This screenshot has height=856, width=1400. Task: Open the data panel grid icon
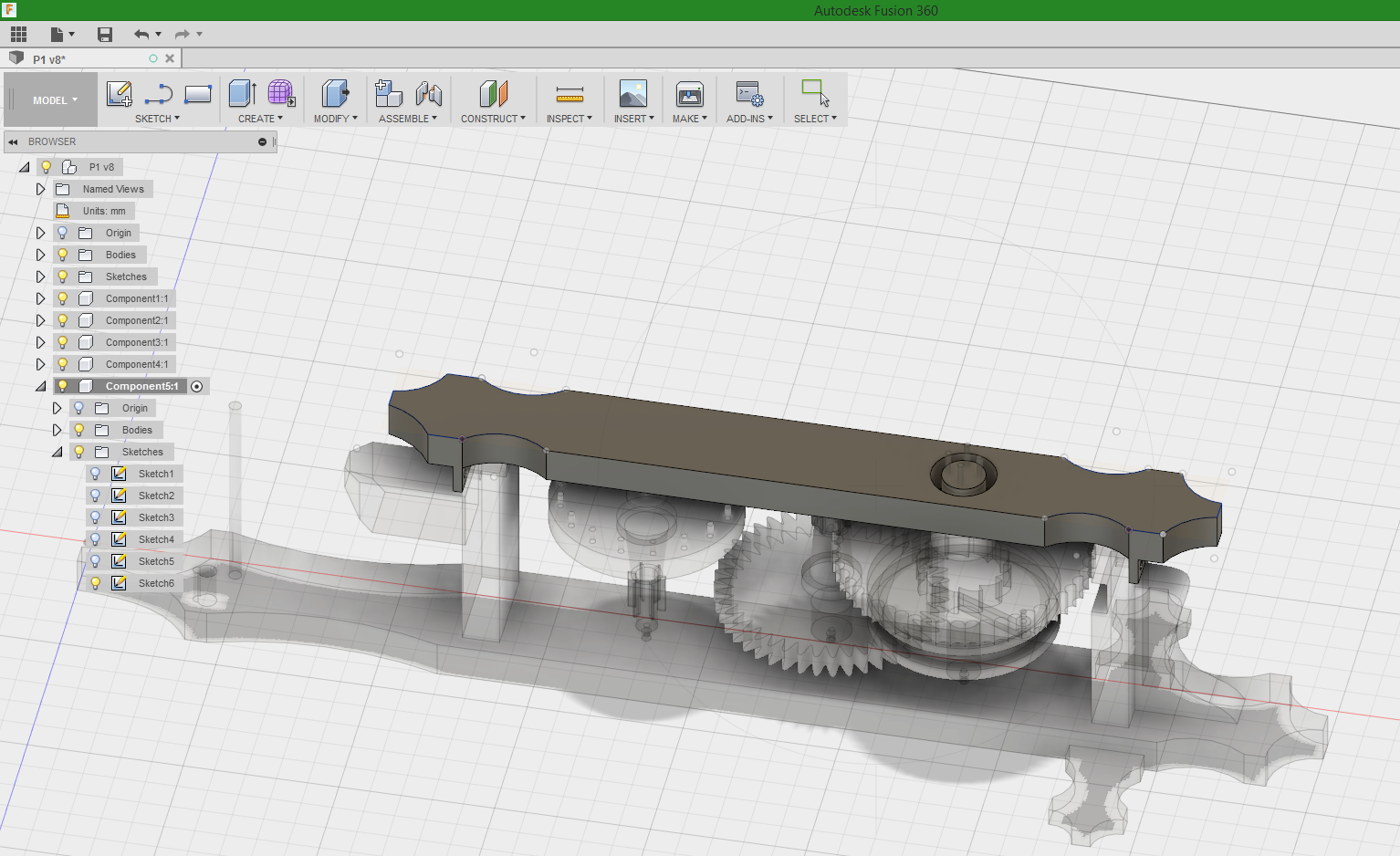point(18,35)
